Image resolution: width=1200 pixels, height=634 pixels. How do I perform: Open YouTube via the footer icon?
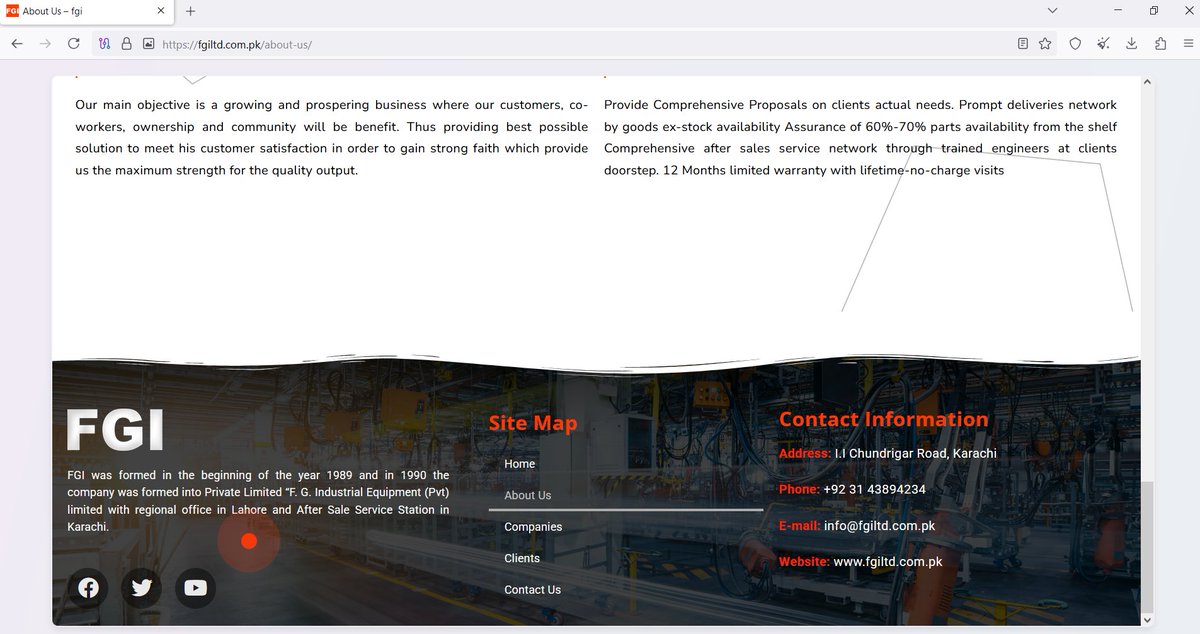coord(195,588)
